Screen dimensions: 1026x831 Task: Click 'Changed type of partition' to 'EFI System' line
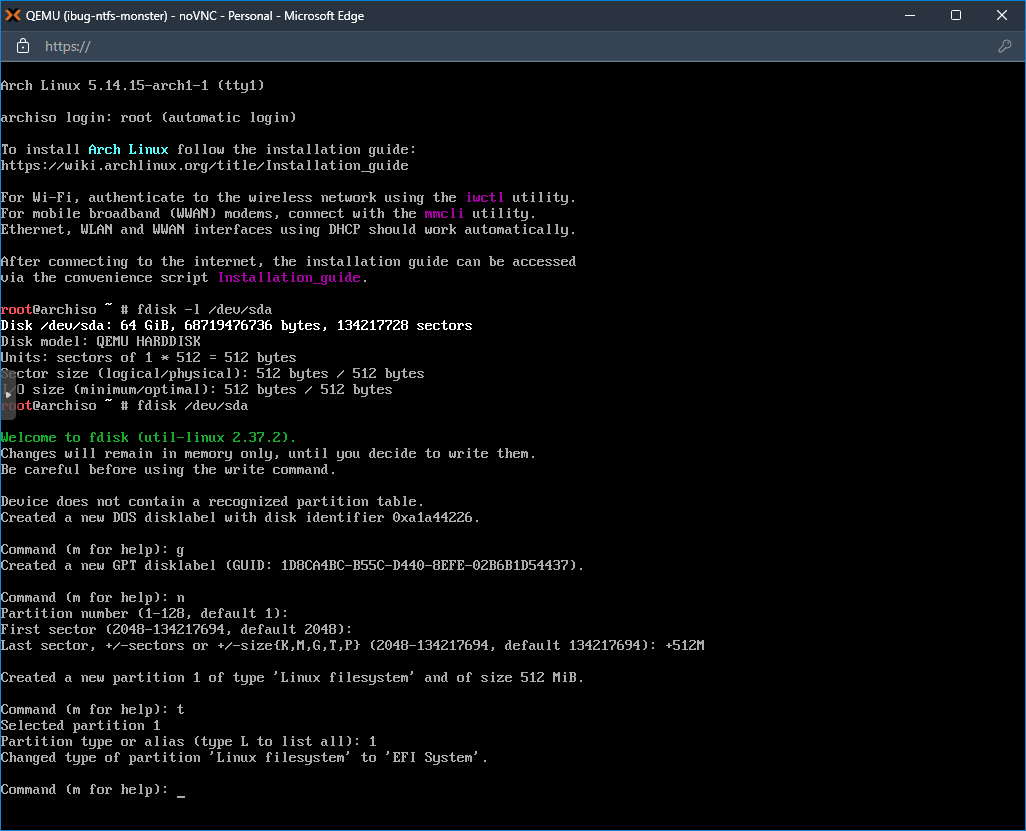[x=244, y=758]
